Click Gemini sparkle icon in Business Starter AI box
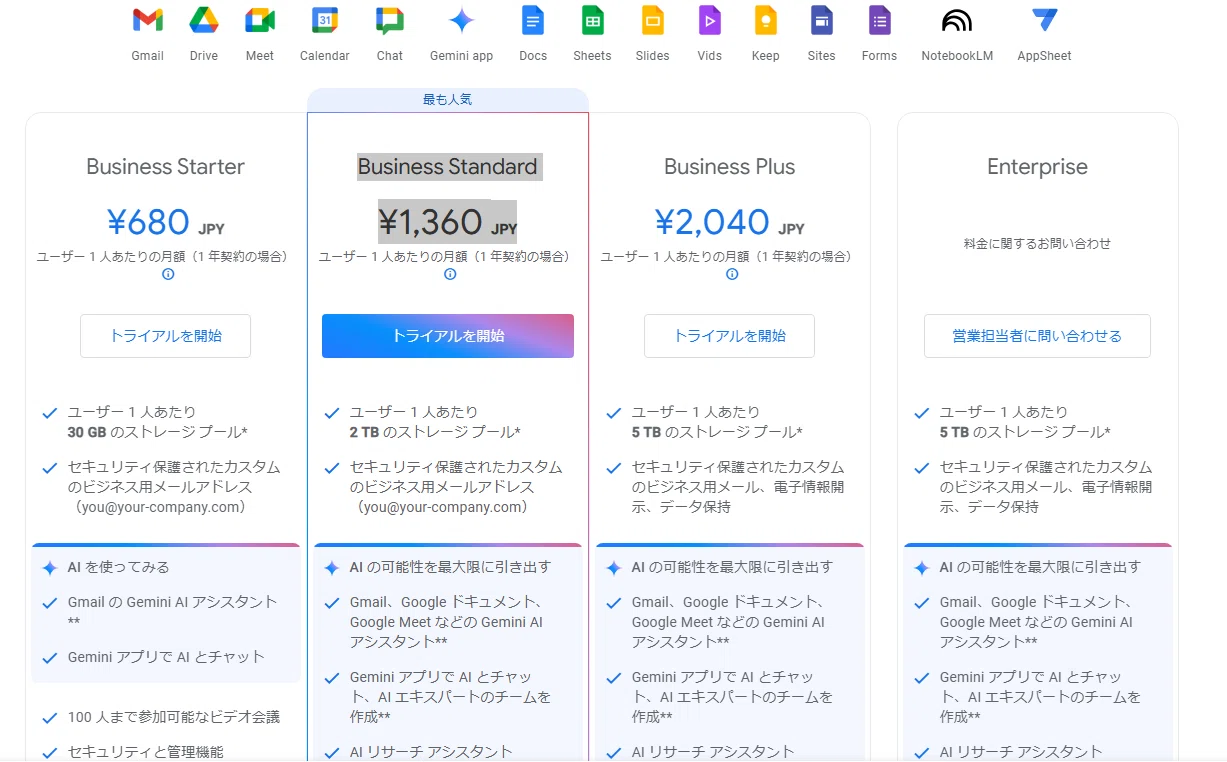 50,568
